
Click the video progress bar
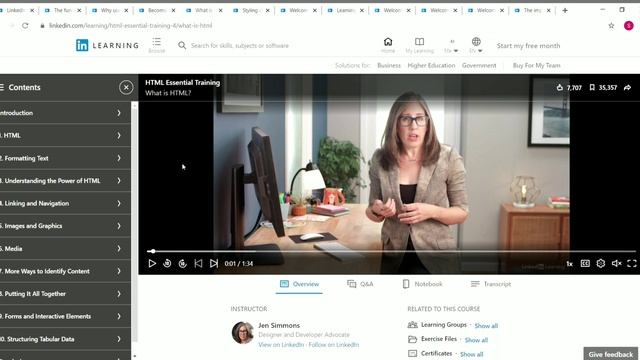pos(391,251)
